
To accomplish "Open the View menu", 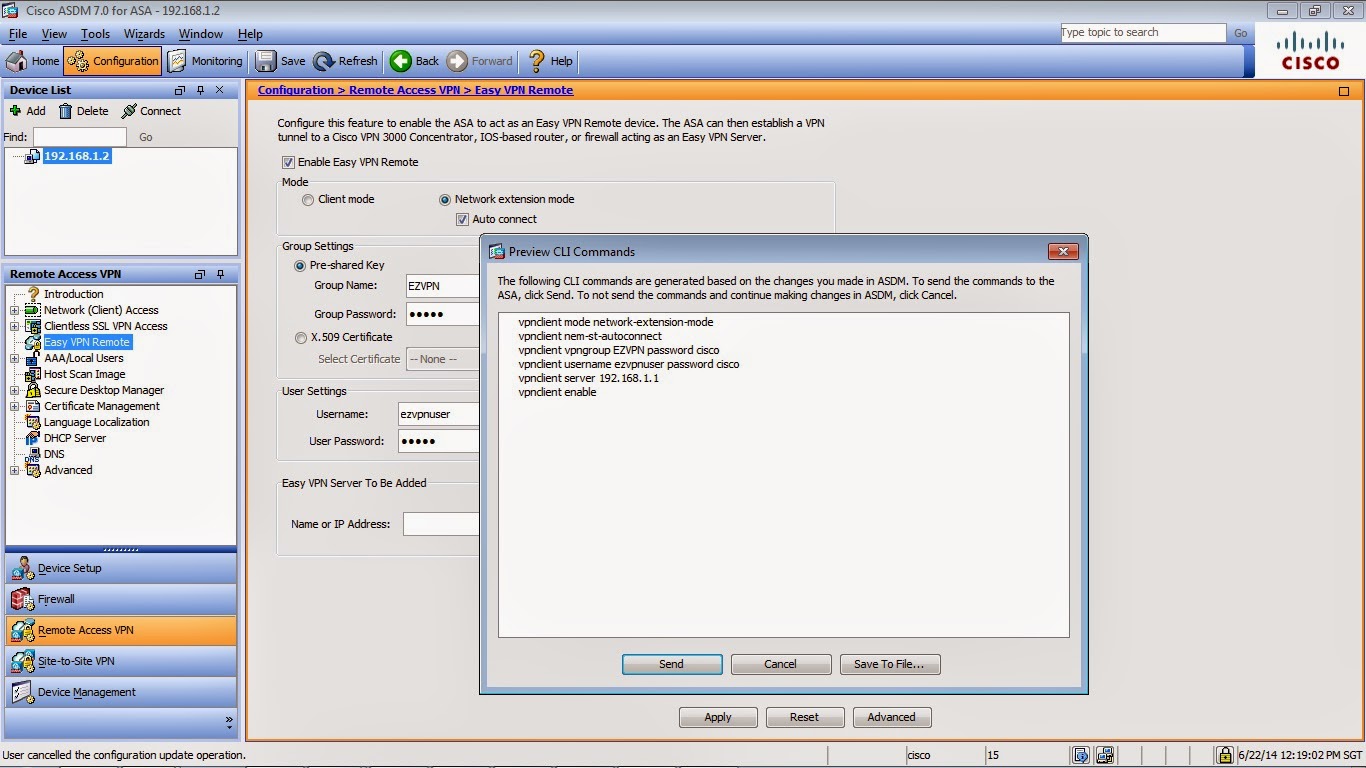I will 54,34.
